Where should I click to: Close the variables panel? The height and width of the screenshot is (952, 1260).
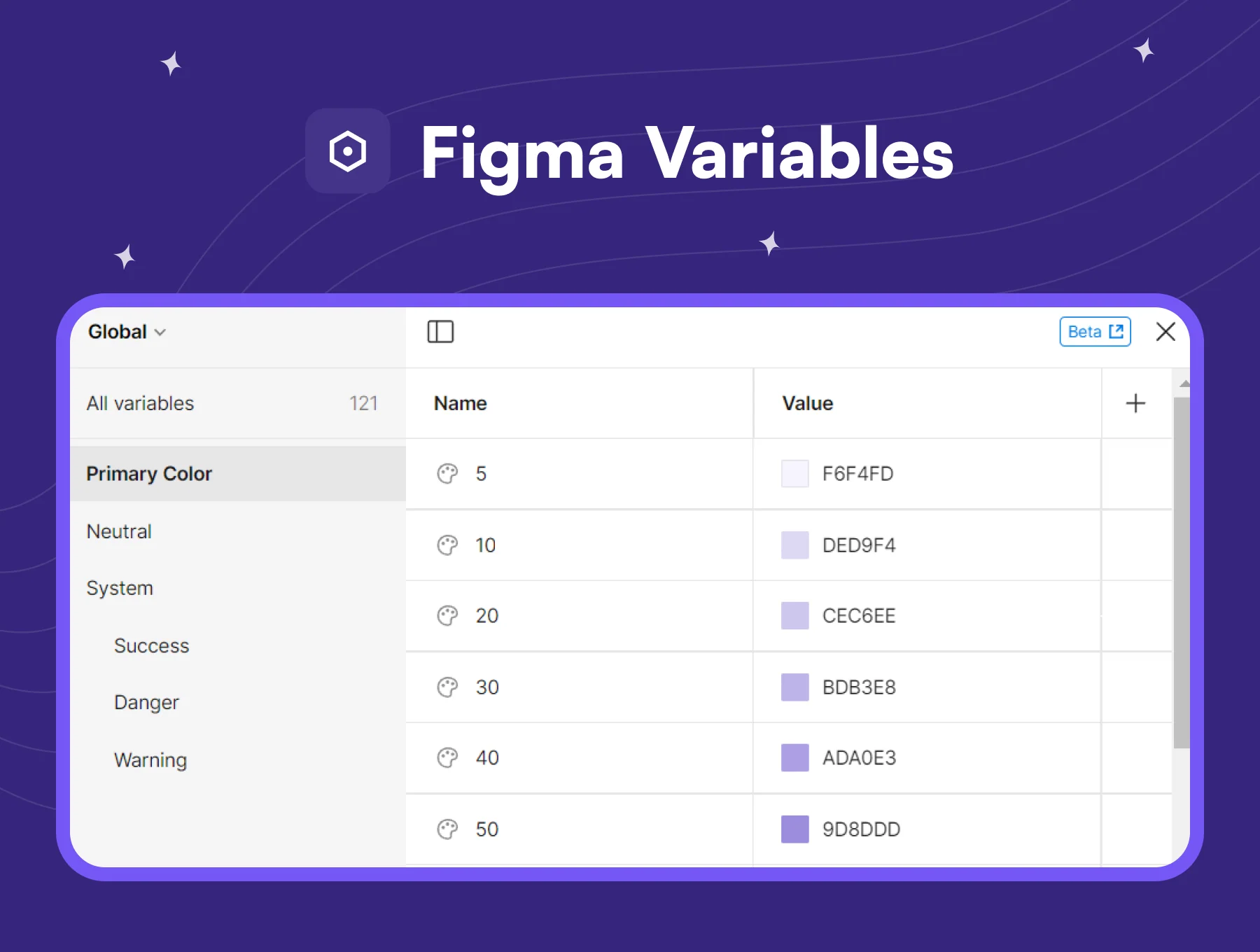pyautogui.click(x=1165, y=332)
